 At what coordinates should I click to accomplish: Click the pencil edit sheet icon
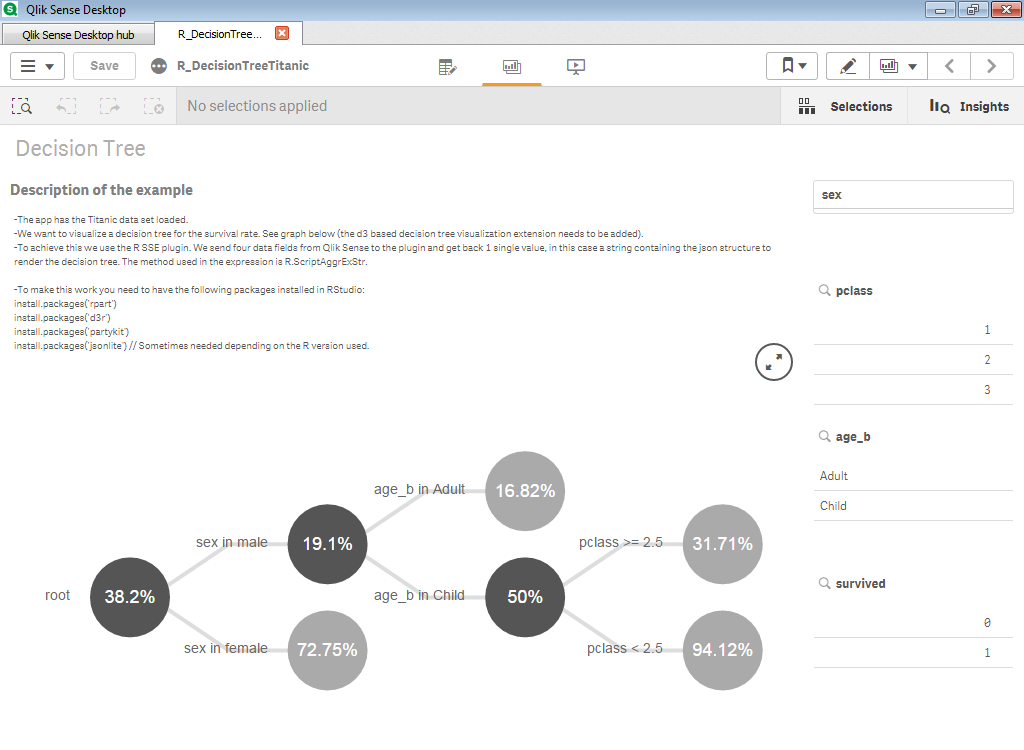coord(848,66)
